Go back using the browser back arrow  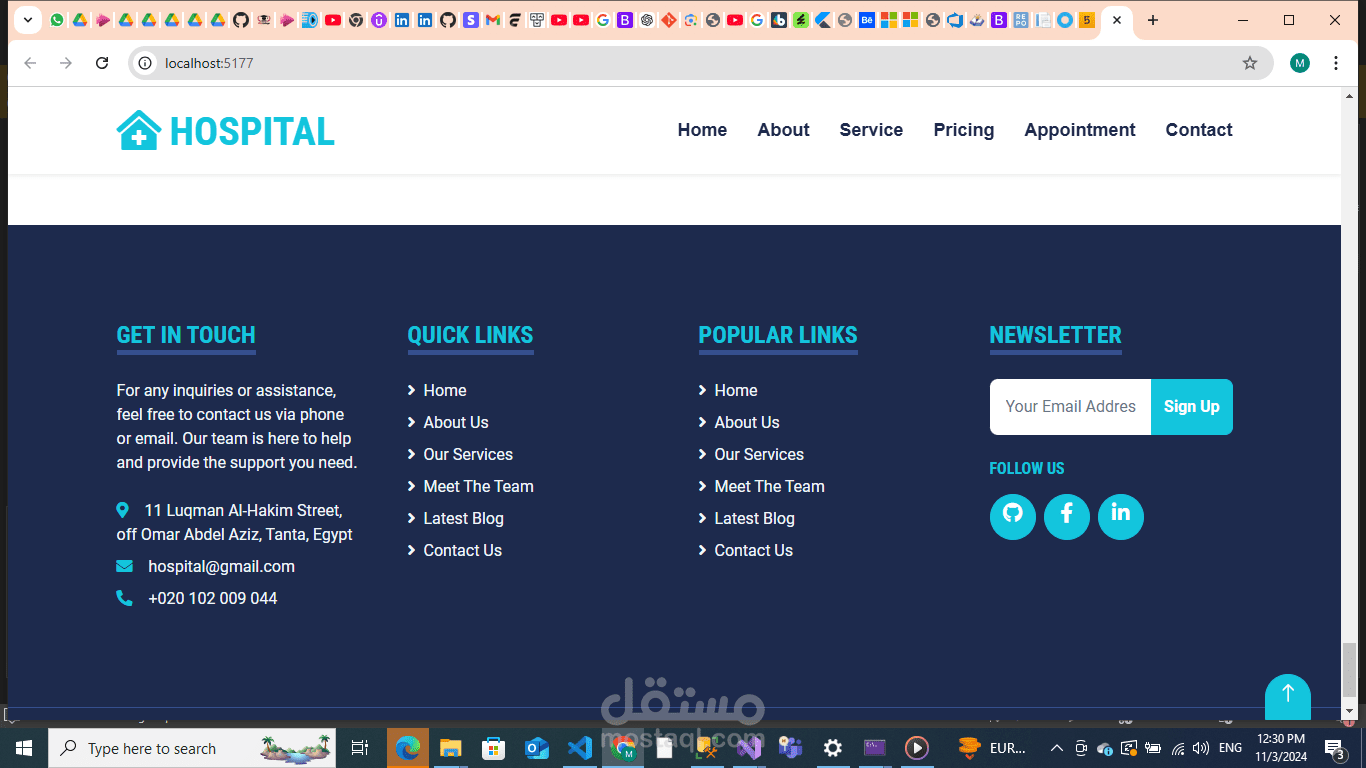coord(30,63)
